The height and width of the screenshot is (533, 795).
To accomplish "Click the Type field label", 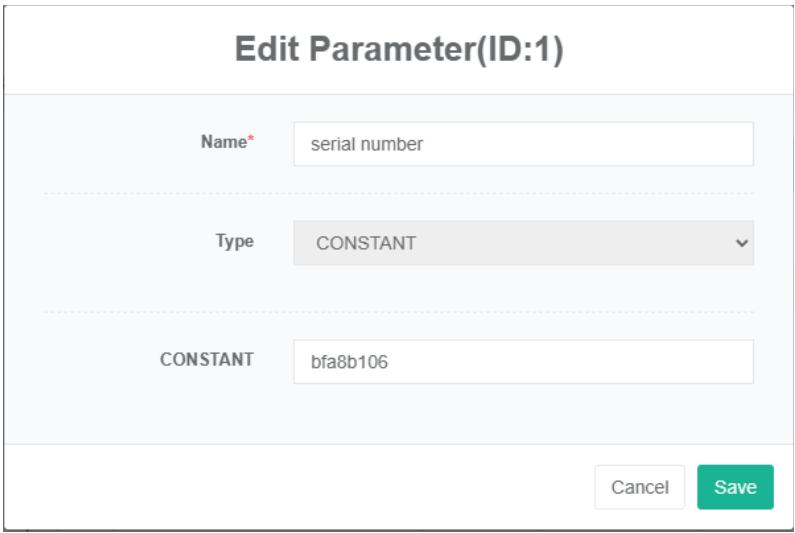I will pos(235,241).
